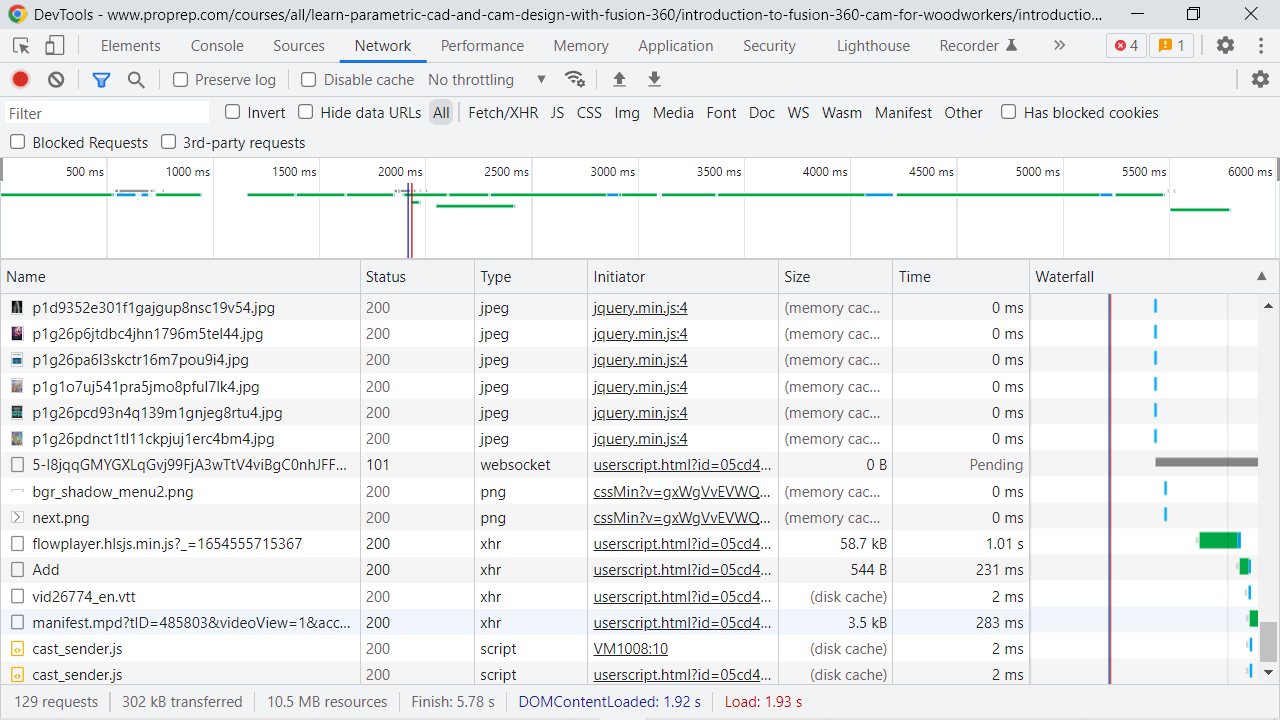
Task: Sort by Waterfall column arrow
Action: pyautogui.click(x=1261, y=277)
